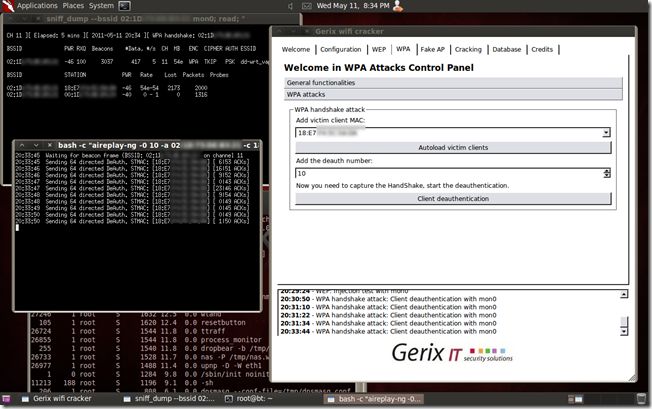The height and width of the screenshot is (409, 652).
Task: Switch to sniff_dump taskbar item
Action: pos(169,399)
